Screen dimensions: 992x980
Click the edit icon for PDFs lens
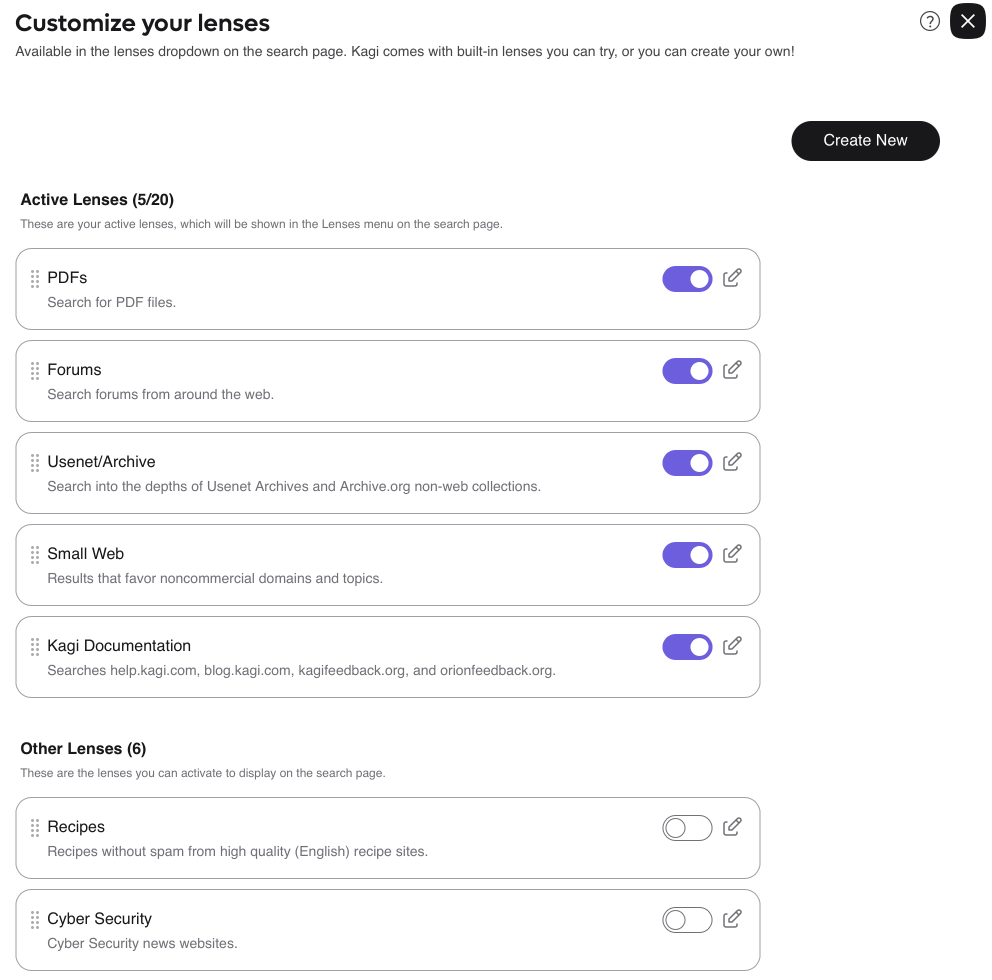point(732,278)
